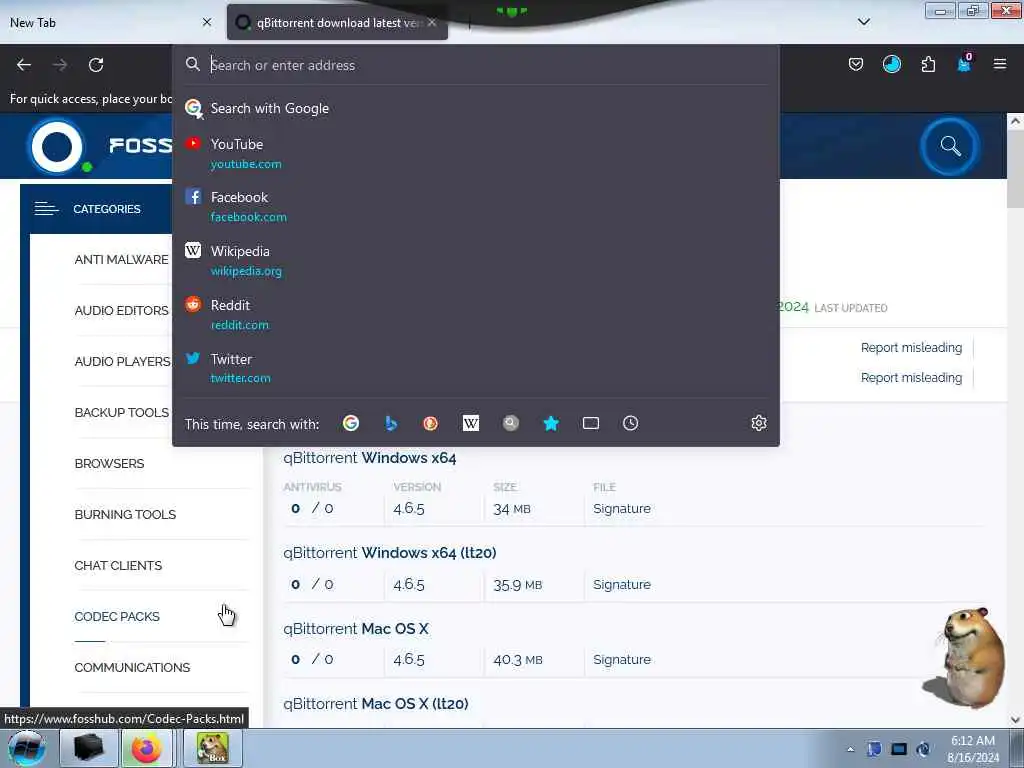Click the monitor icon in system tray
The height and width of the screenshot is (768, 1024).
point(899,750)
